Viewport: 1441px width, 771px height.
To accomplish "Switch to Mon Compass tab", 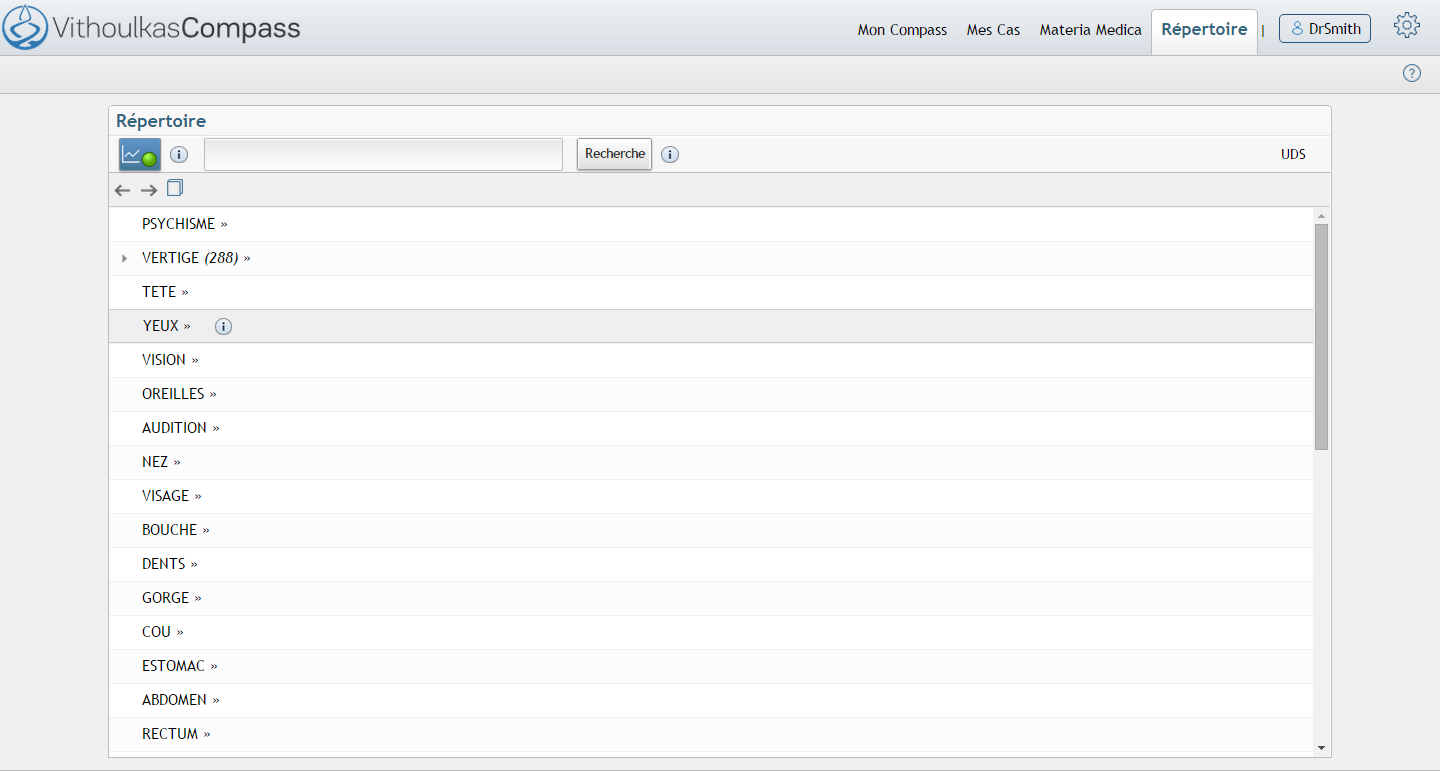I will [x=902, y=30].
